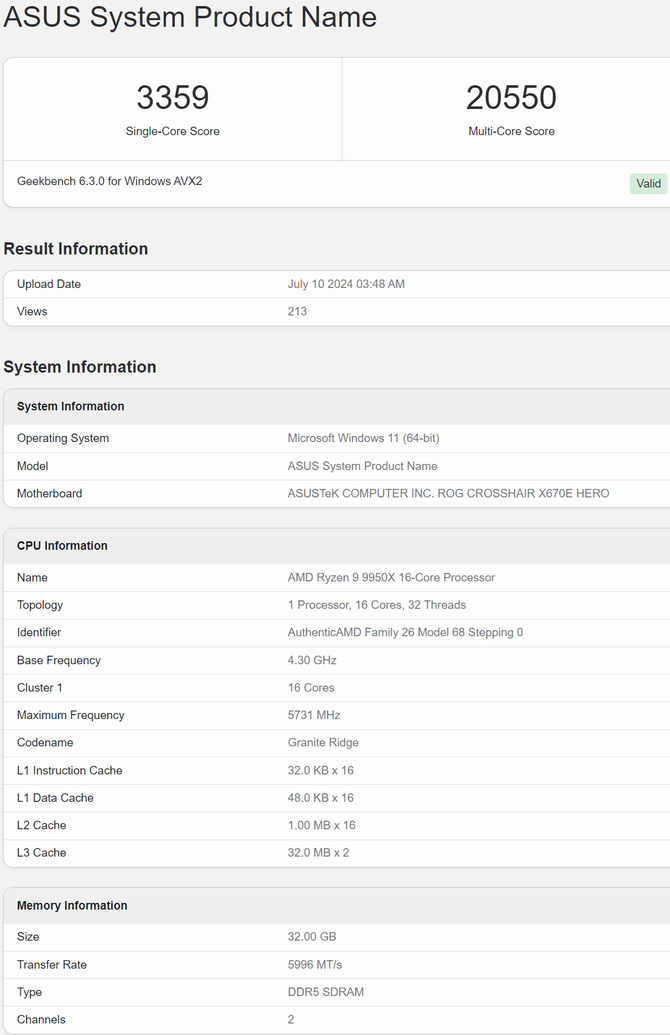This screenshot has width=670, height=1035.
Task: Click the Type label in Memory Information
Action: [x=29, y=992]
